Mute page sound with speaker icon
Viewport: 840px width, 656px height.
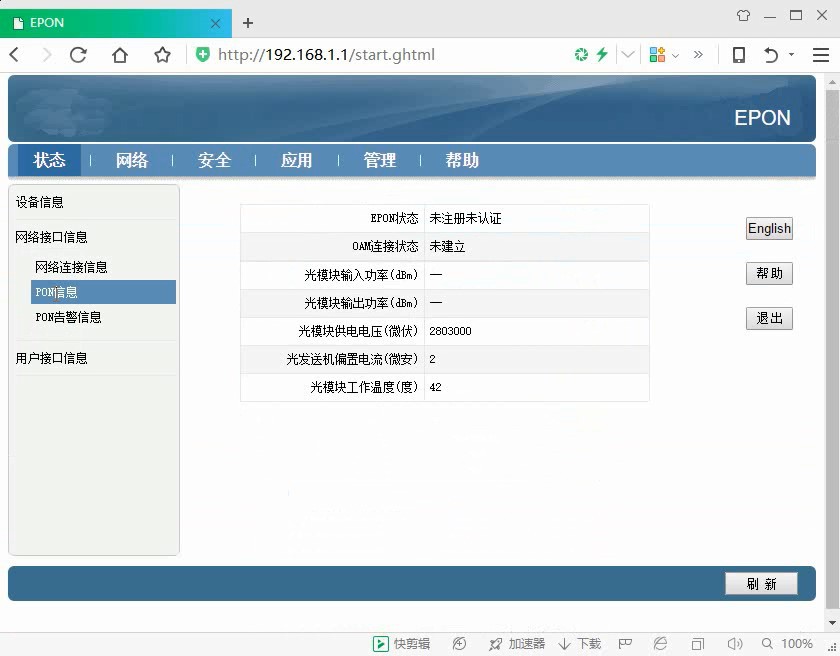(x=734, y=644)
